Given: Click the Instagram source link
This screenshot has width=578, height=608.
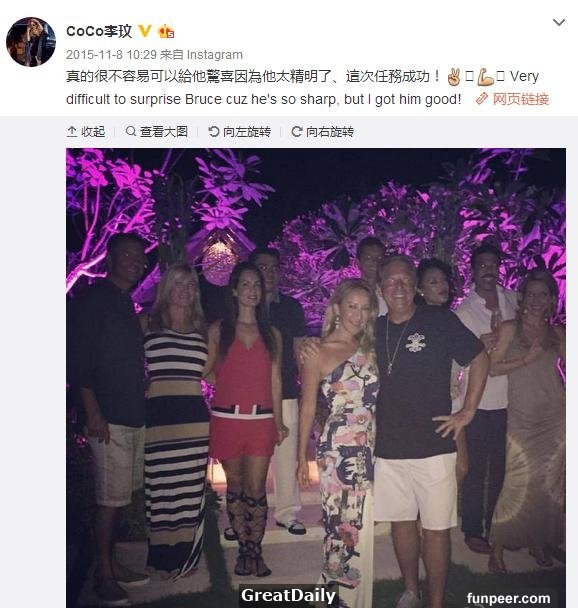Looking at the screenshot, I should coord(215,55).
